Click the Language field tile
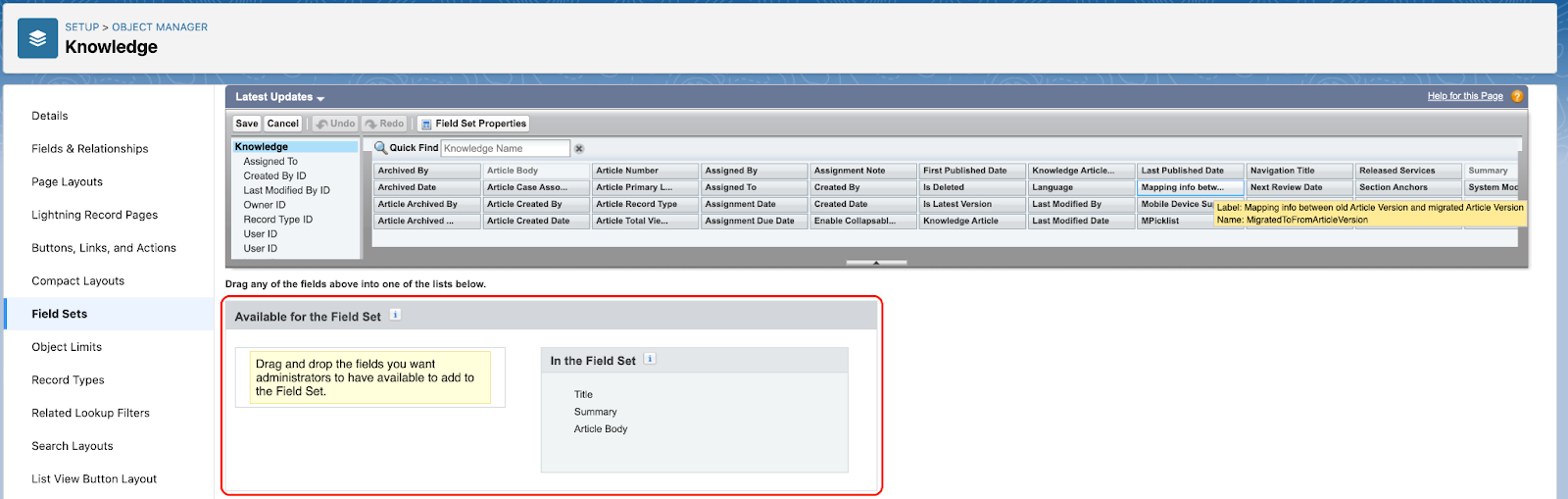Image resolution: width=1568 pixels, height=499 pixels. coord(1082,187)
